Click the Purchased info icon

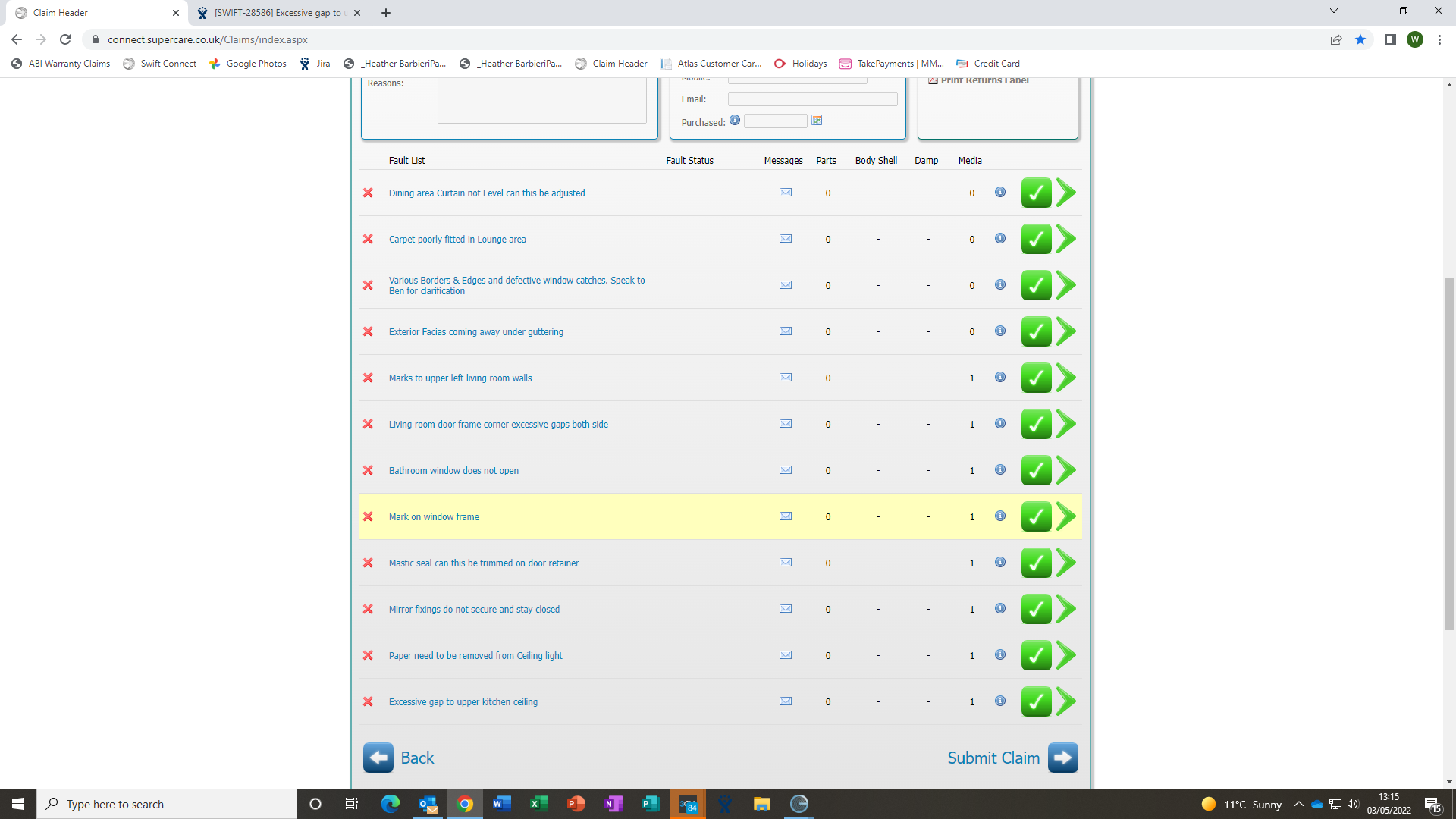(x=735, y=121)
